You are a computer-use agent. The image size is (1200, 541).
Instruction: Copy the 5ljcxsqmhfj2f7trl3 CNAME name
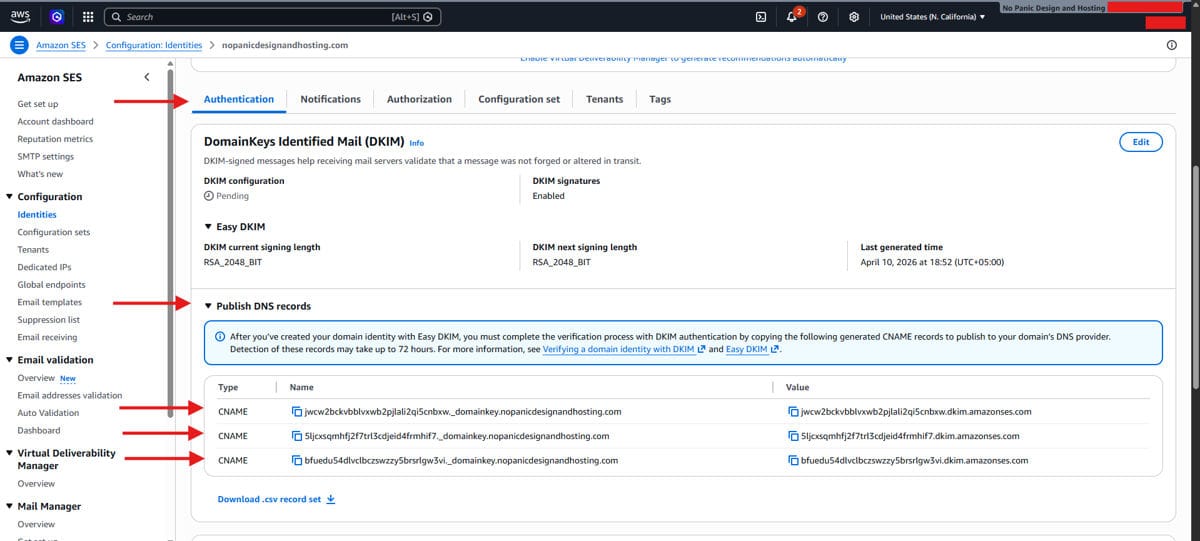pos(296,436)
